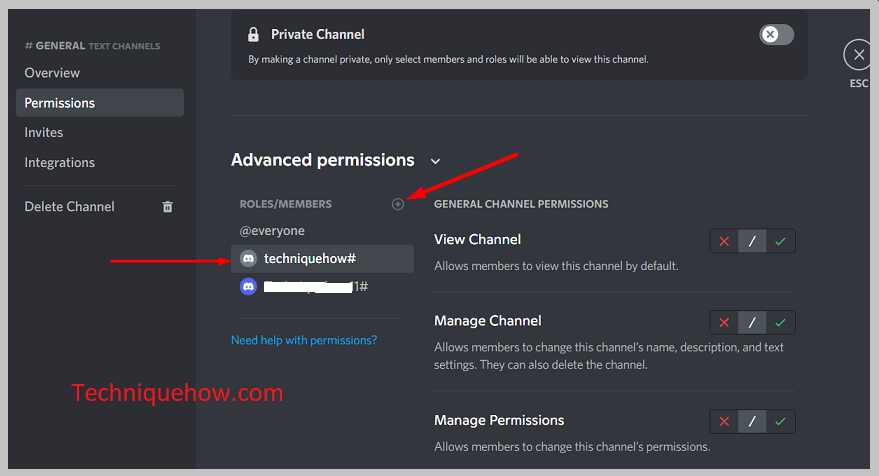Set View Channel to neutral slash
The height and width of the screenshot is (476, 879).
pos(752,241)
